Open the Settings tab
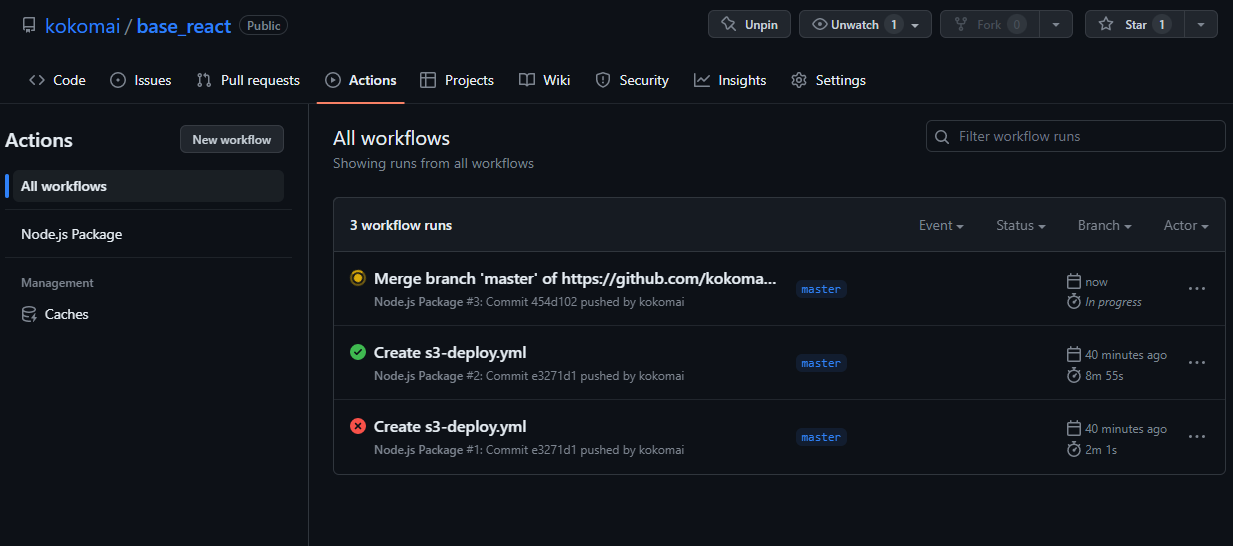Screen dimensions: 1233x546 828,80
